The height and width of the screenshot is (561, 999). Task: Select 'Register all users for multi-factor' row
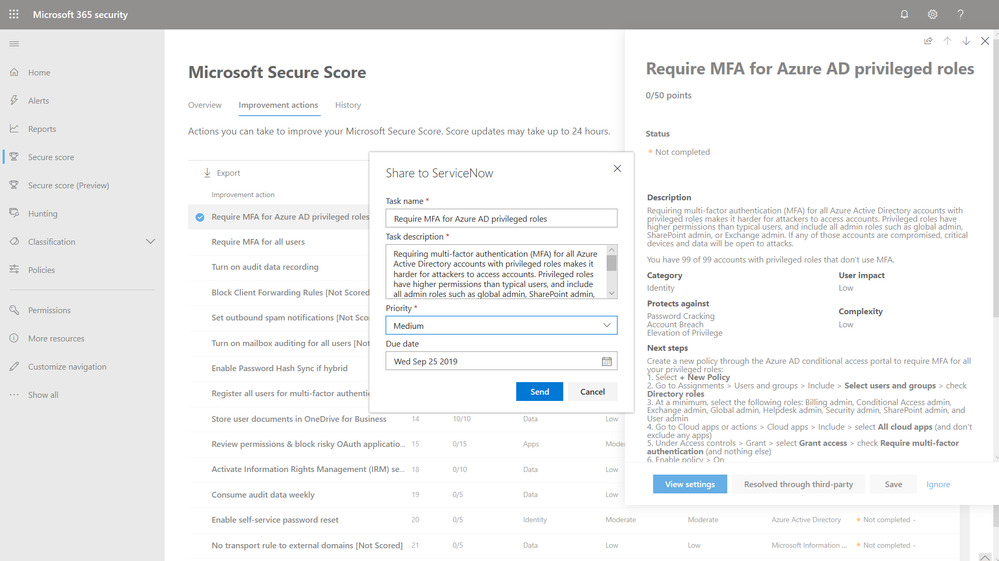tap(291, 394)
